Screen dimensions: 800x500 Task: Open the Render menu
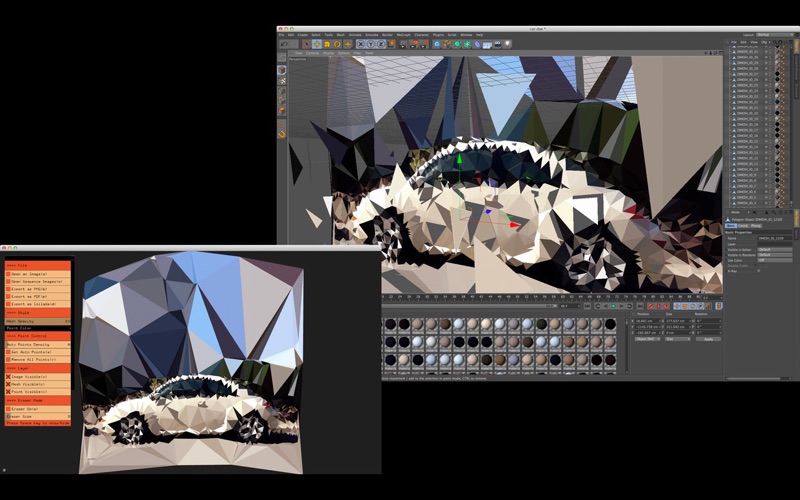[387, 35]
